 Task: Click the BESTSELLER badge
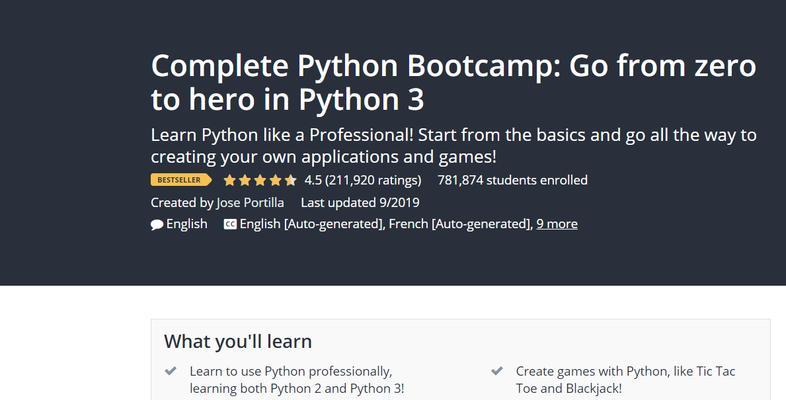[x=181, y=180]
